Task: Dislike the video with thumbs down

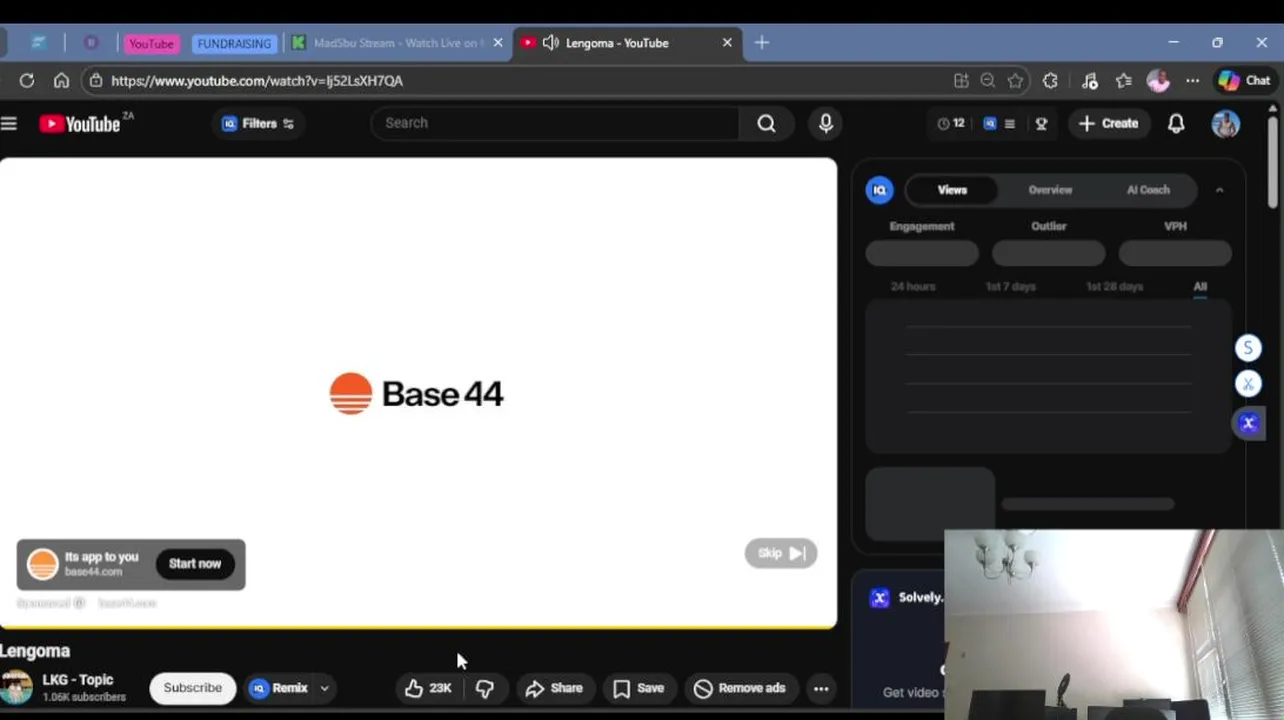Action: tap(485, 688)
